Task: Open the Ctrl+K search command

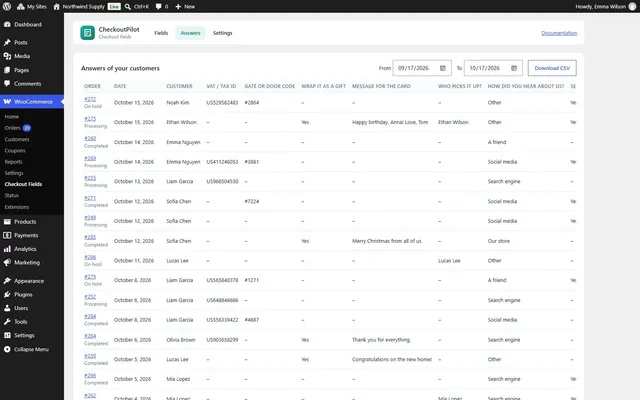Action: click(137, 7)
